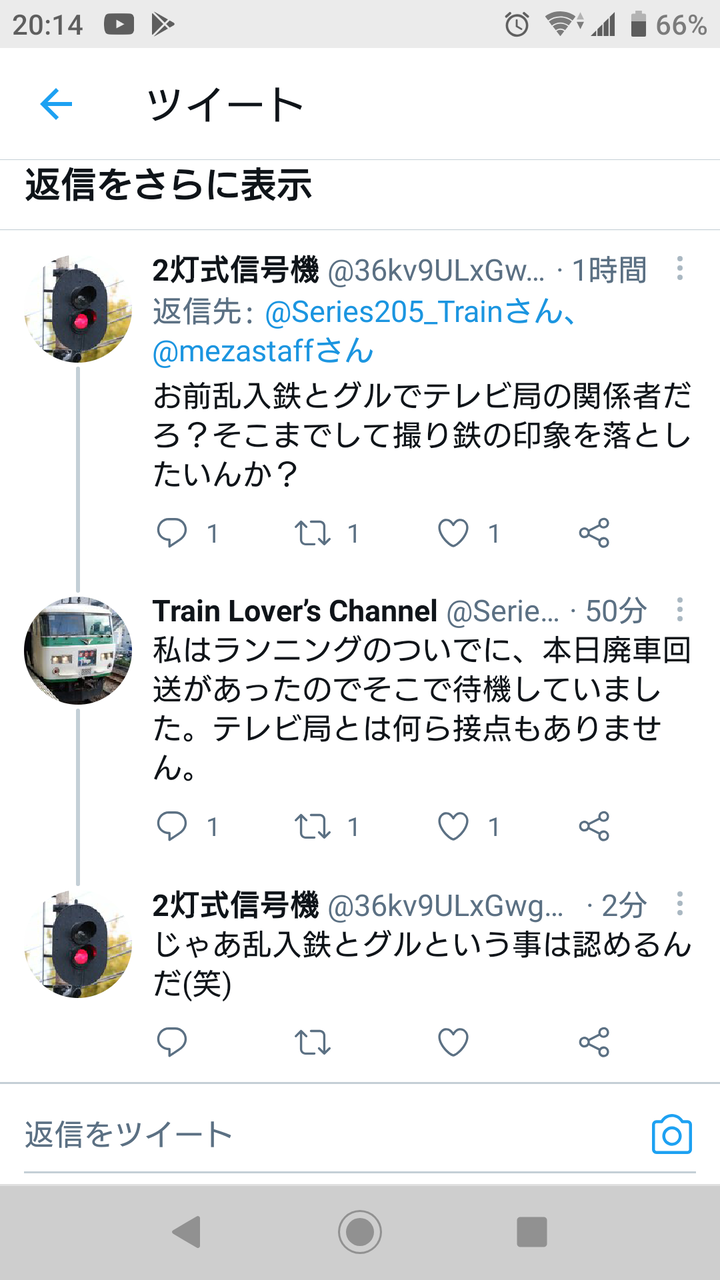Tap the 返信をツイート reply field

tap(330, 1134)
